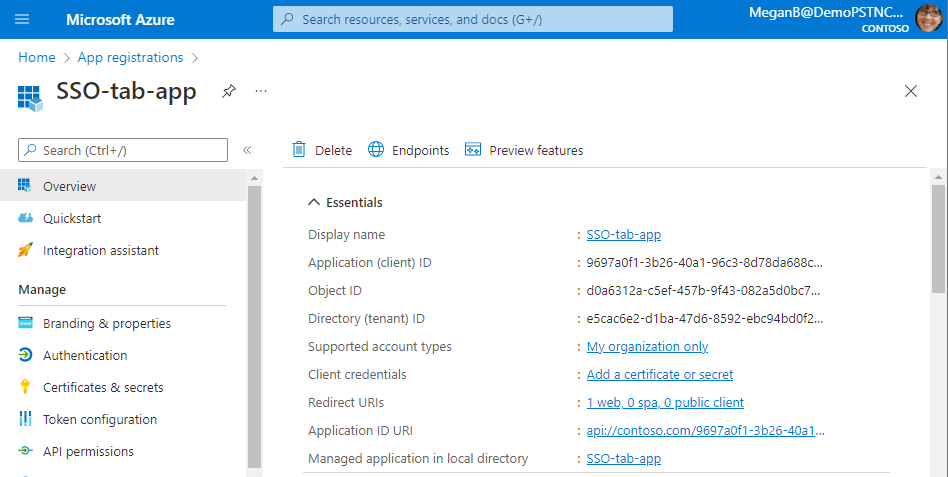Close the SSO-tab-app blade
The width and height of the screenshot is (948, 477).
coord(911,91)
